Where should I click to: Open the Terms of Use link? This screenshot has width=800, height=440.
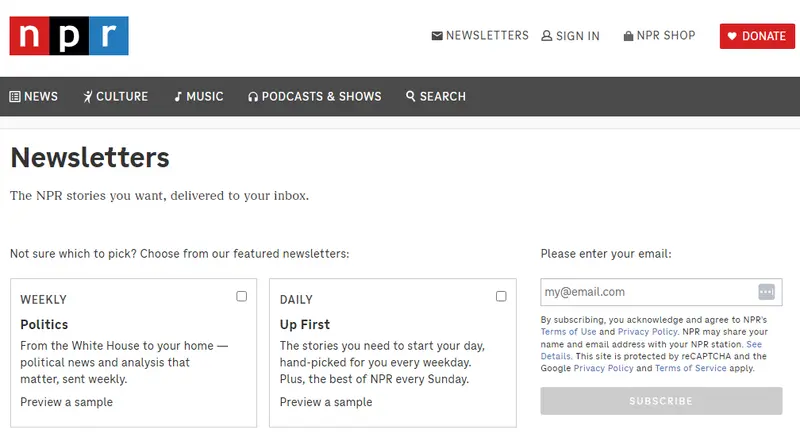(568, 331)
